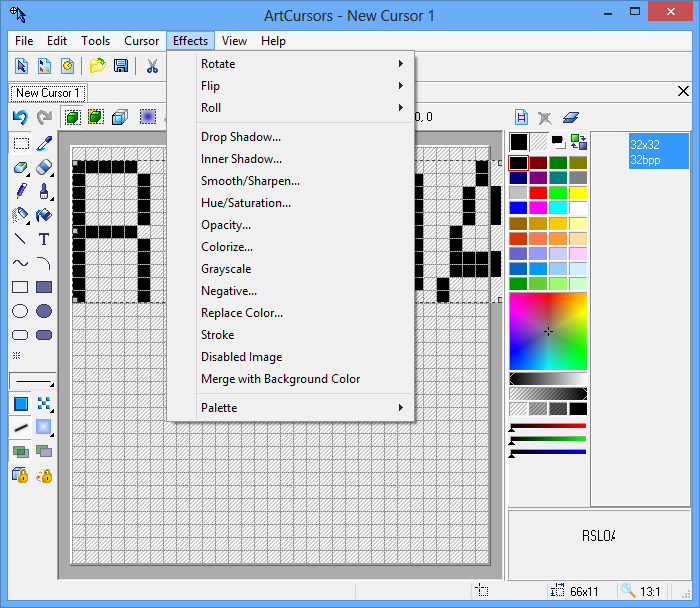Toggle the dithered pattern fill mode
The height and width of the screenshot is (608, 700).
44,404
